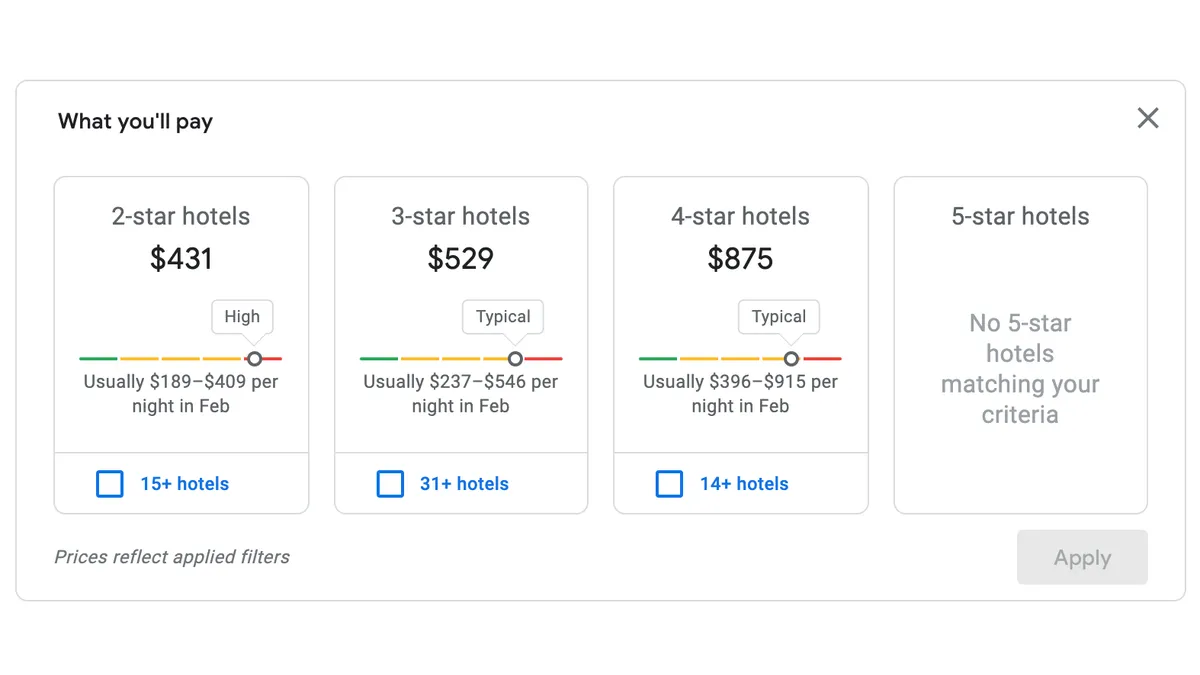
Task: Close the What you'll pay dialog
Action: tap(1148, 119)
